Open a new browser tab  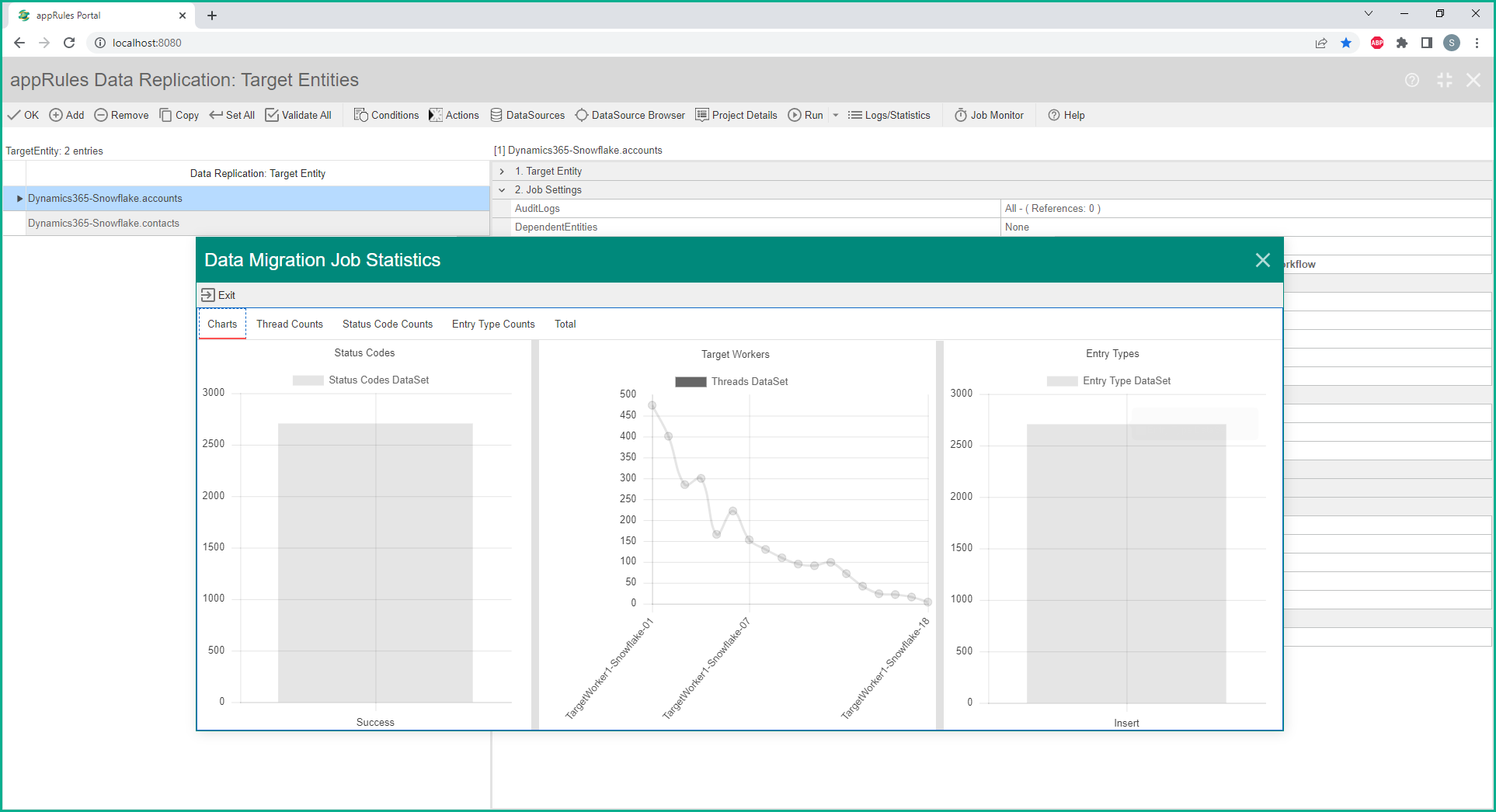[212, 16]
